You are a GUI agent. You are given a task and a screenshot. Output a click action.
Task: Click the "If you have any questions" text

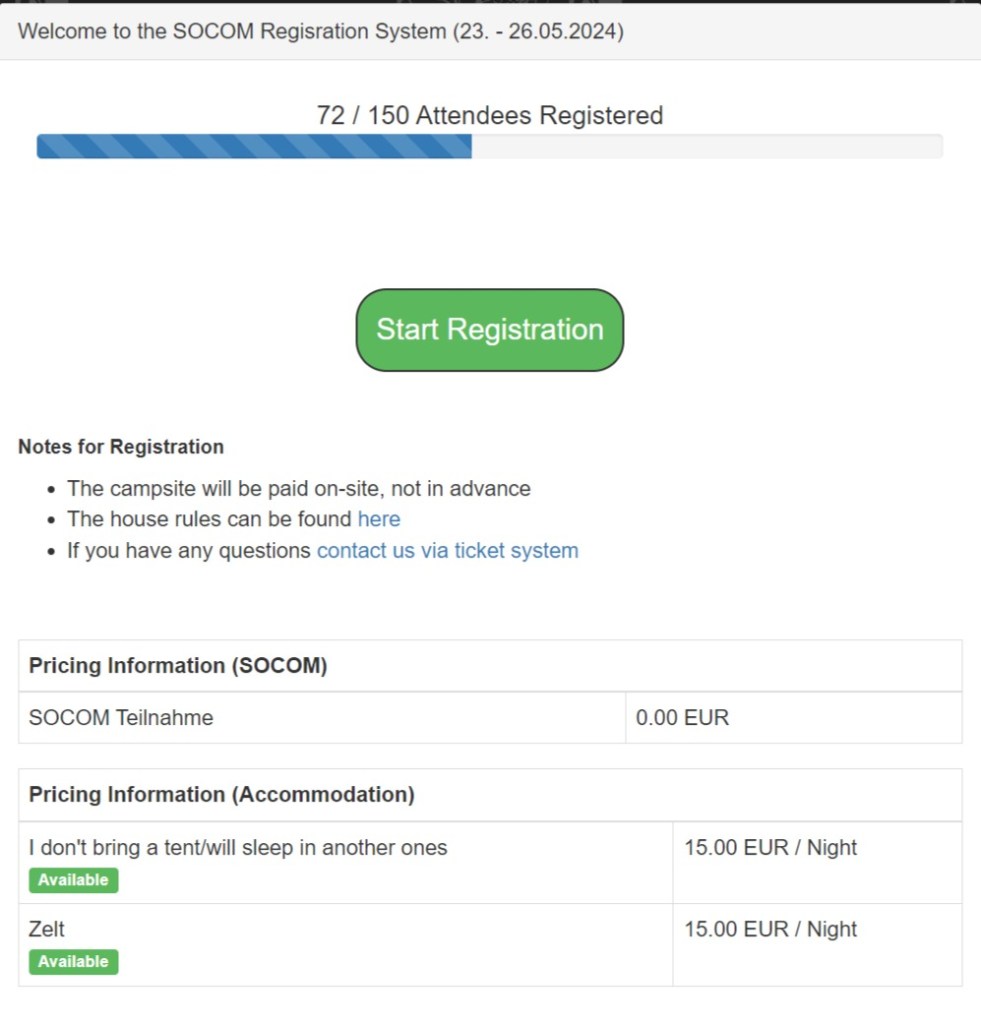pyautogui.click(x=189, y=550)
